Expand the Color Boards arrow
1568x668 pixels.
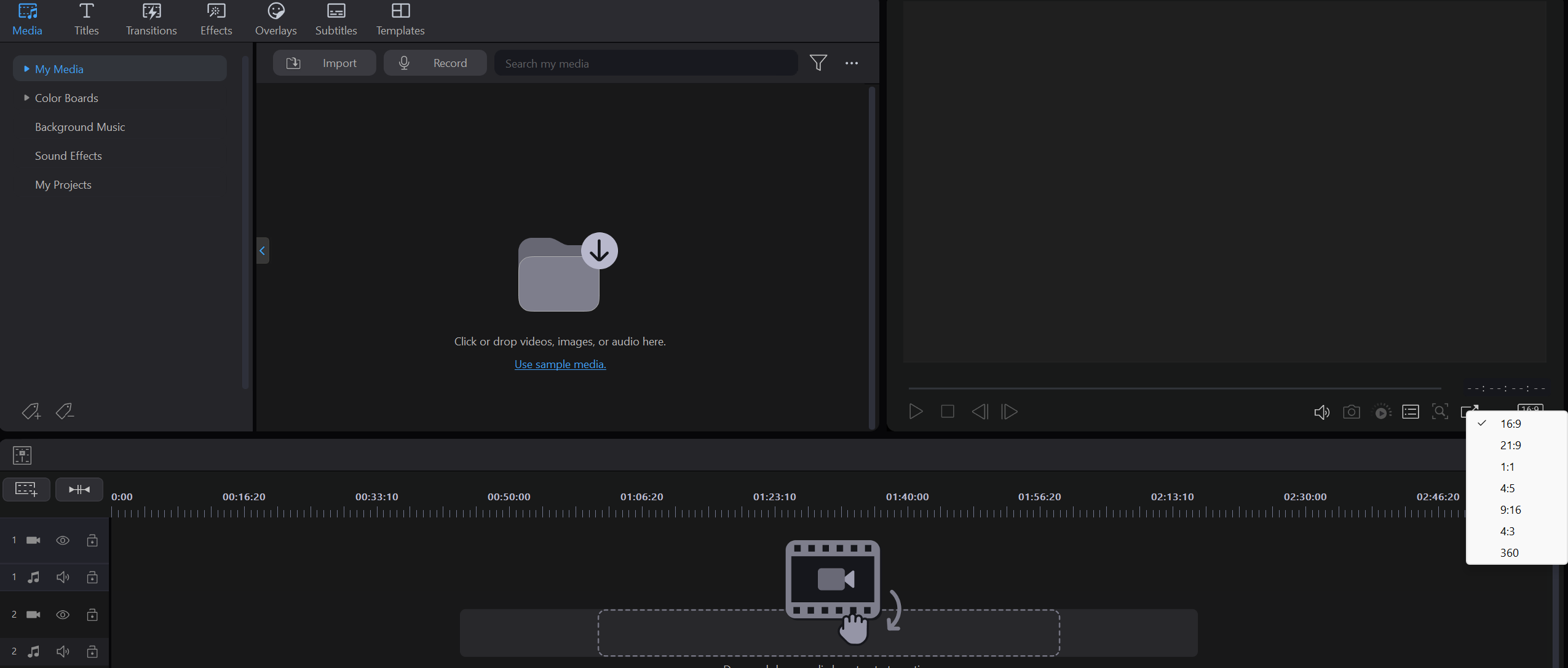click(26, 98)
